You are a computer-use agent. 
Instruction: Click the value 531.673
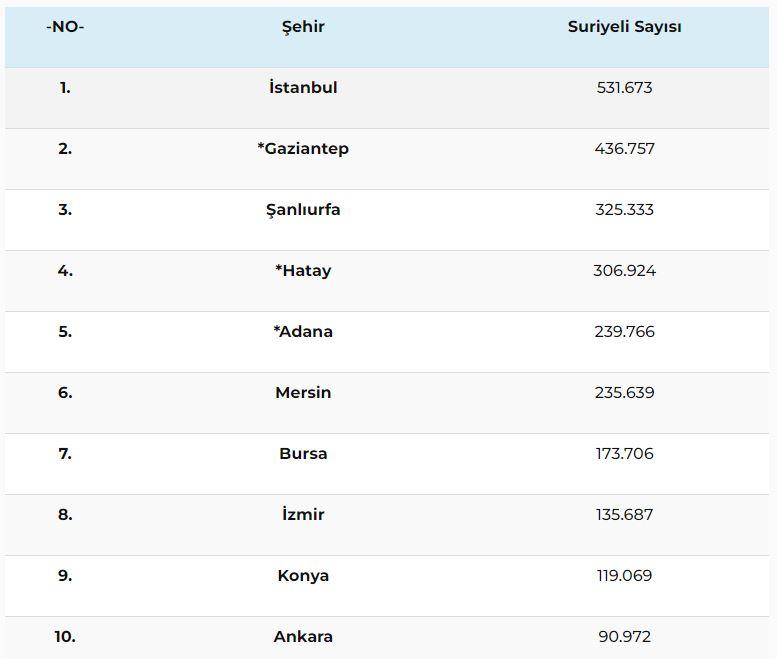click(624, 88)
